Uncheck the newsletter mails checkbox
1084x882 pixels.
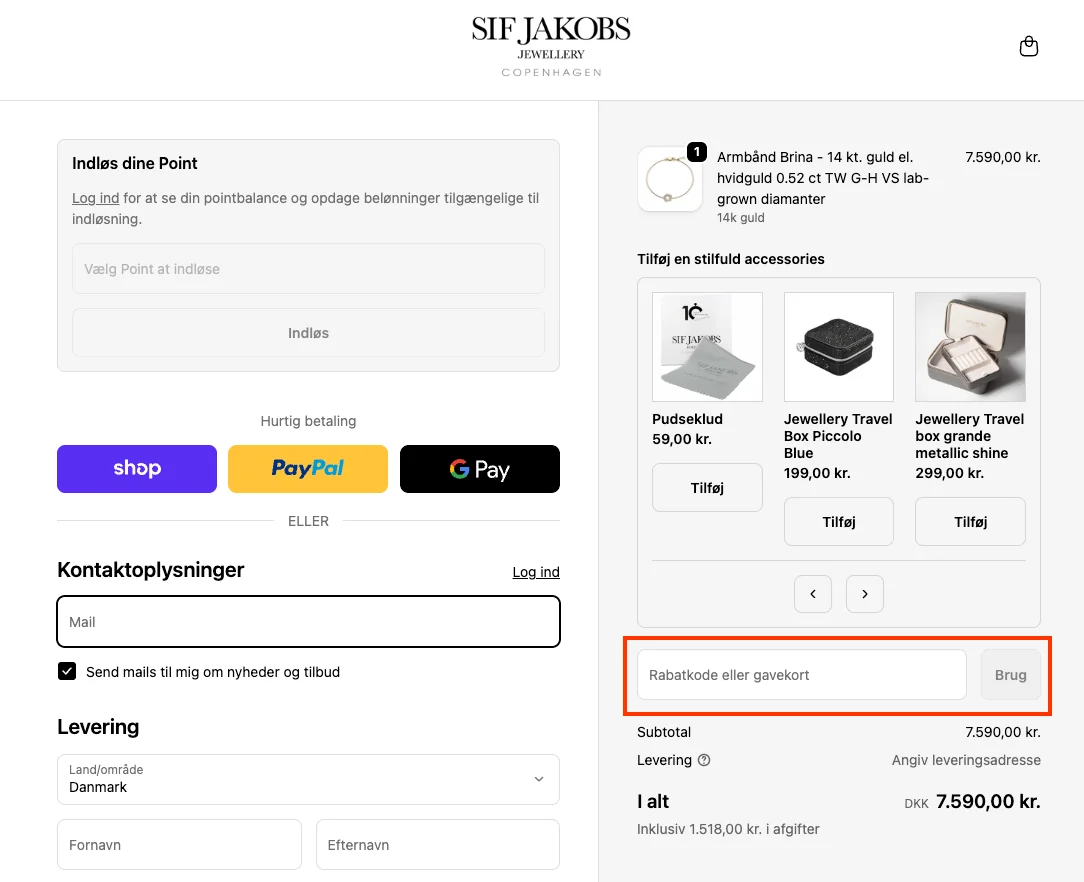tap(66, 671)
